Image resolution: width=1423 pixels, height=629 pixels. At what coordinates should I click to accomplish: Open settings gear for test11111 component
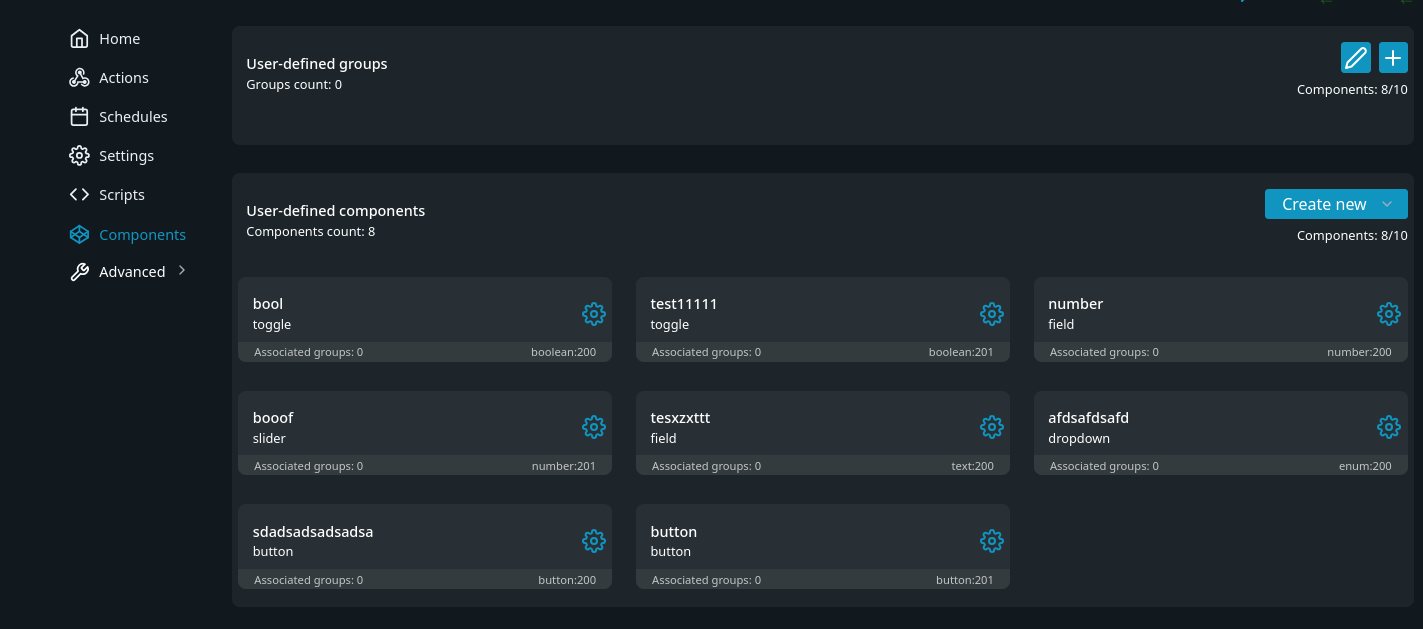pos(991,314)
